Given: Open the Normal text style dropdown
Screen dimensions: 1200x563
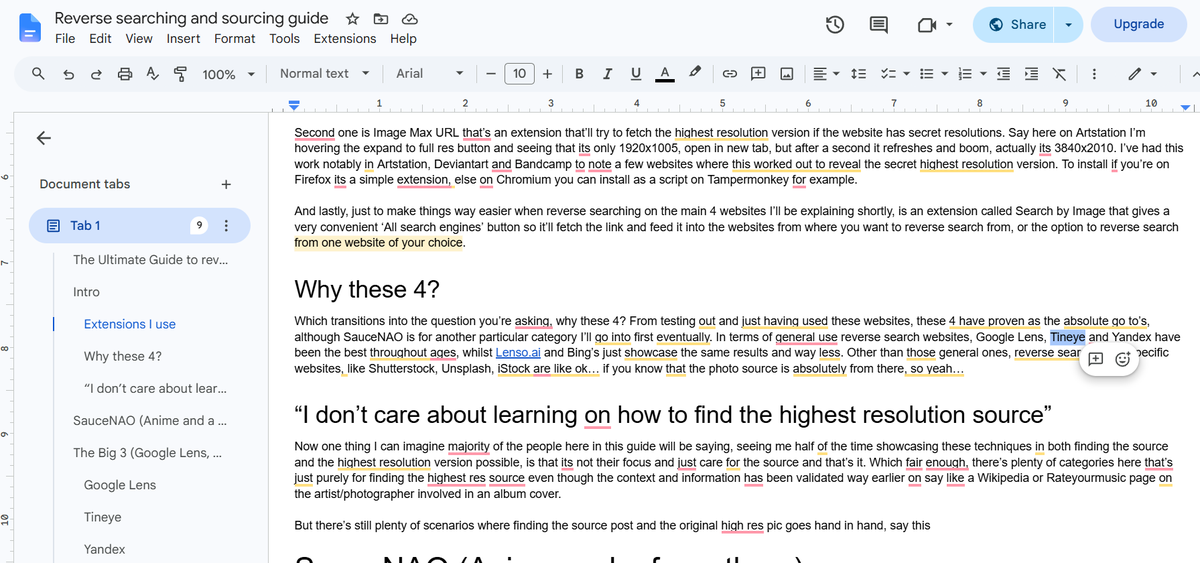Looking at the screenshot, I should pyautogui.click(x=325, y=73).
